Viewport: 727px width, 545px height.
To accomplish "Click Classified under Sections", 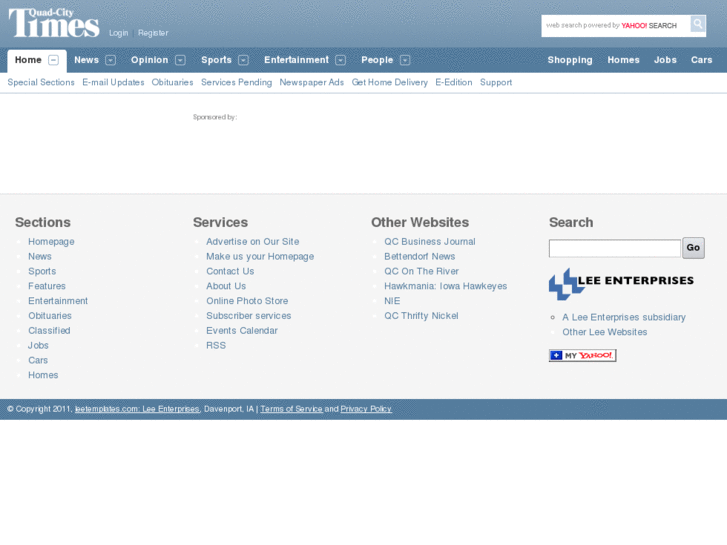I will click(x=49, y=331).
